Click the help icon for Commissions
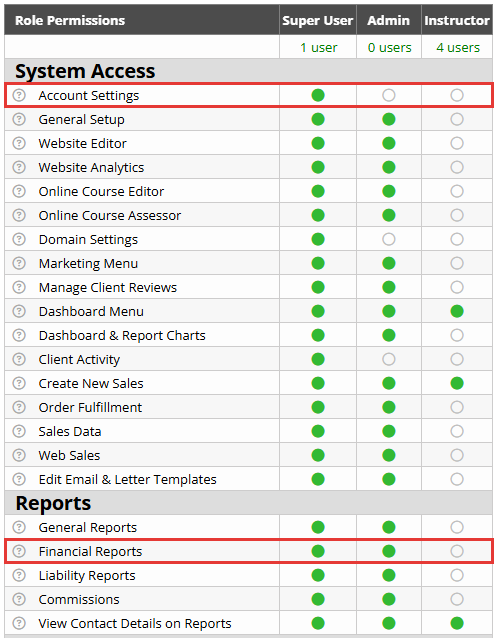This screenshot has width=497, height=638. 19,599
